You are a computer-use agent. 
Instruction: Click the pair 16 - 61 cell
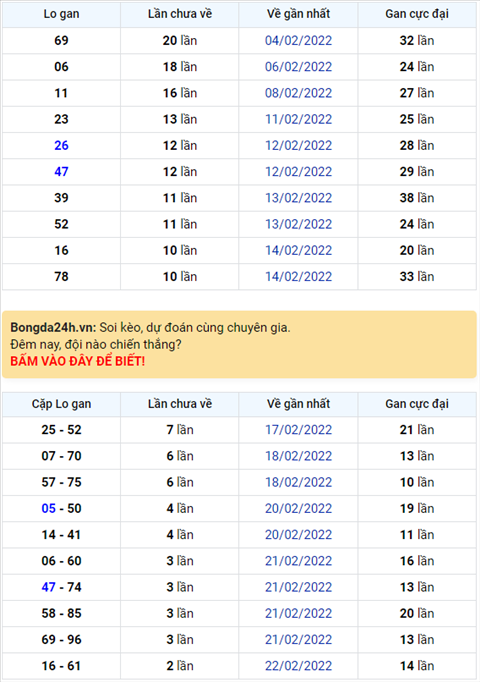(x=61, y=665)
